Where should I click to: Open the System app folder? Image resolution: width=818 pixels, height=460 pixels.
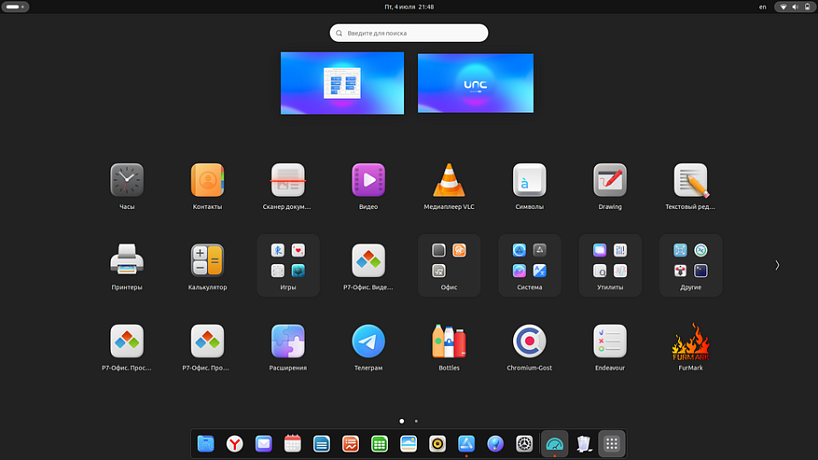(529, 264)
